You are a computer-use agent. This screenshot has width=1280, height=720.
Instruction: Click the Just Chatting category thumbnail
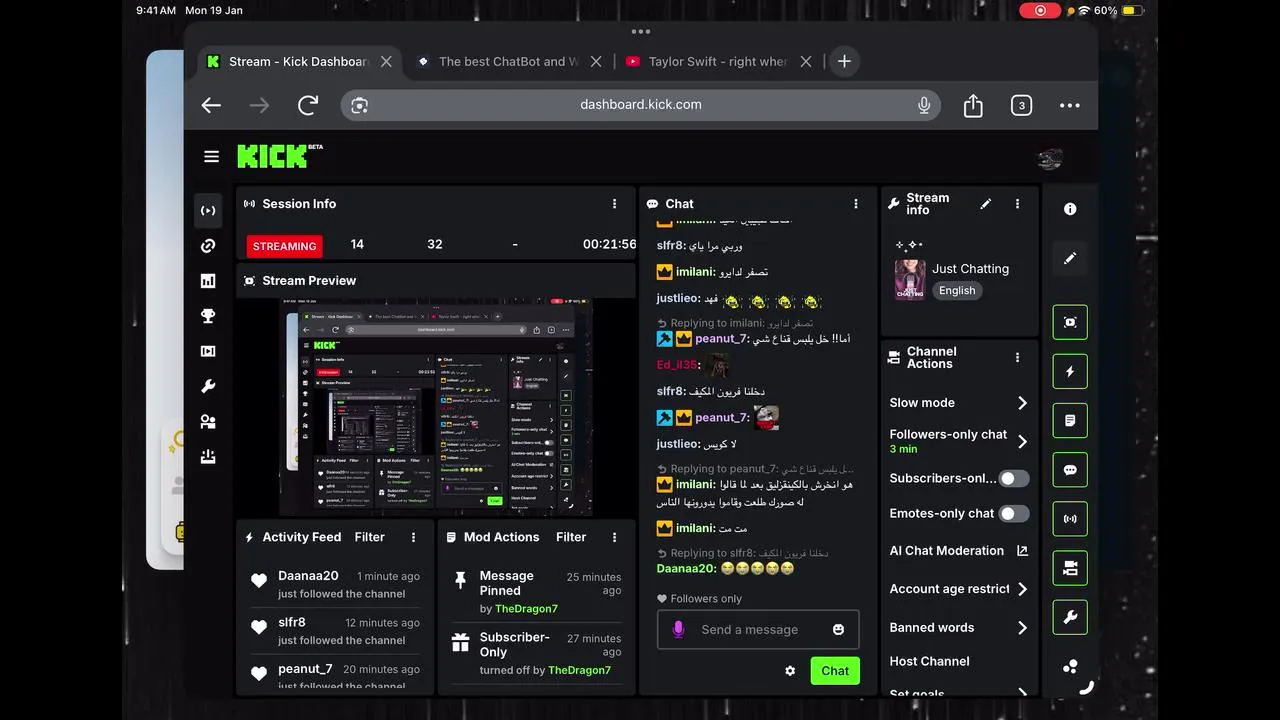coord(910,280)
